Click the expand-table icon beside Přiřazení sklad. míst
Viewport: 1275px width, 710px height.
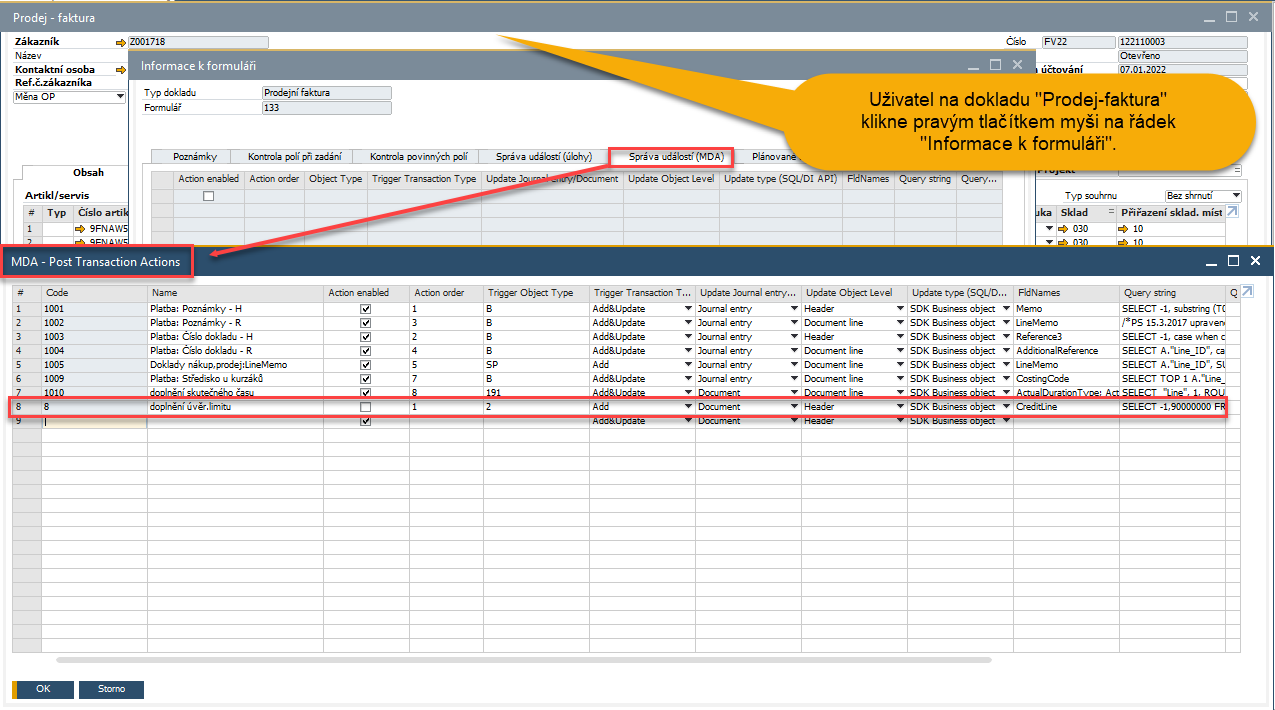coord(1232,212)
